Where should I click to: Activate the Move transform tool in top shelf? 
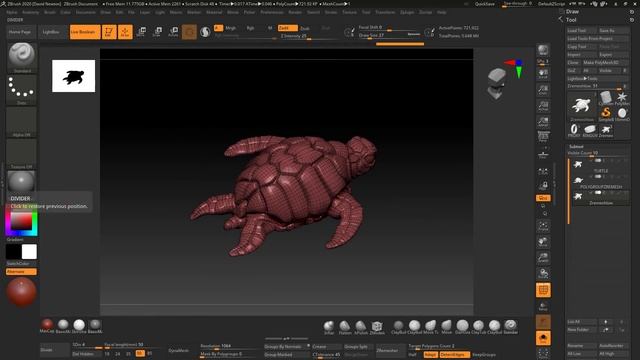tap(142, 32)
